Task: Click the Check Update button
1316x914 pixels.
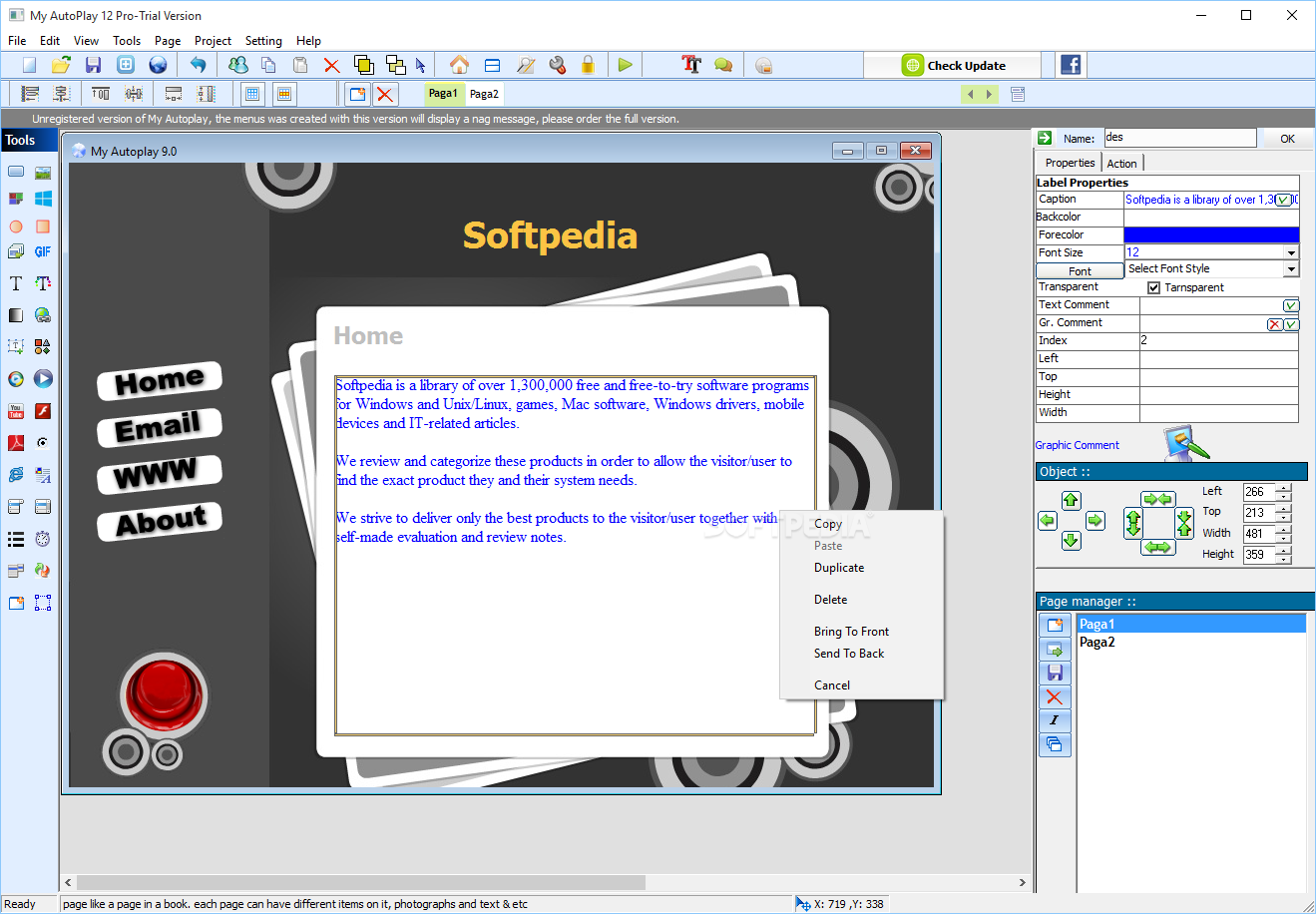Action: 954,66
